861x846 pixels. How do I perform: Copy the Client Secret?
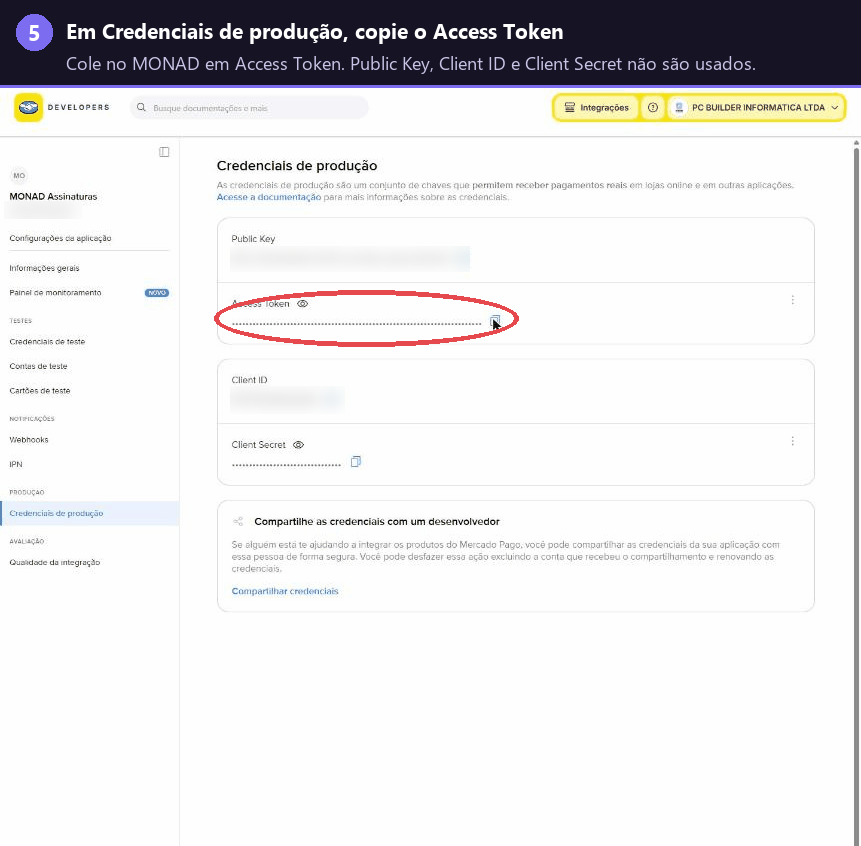(x=356, y=462)
